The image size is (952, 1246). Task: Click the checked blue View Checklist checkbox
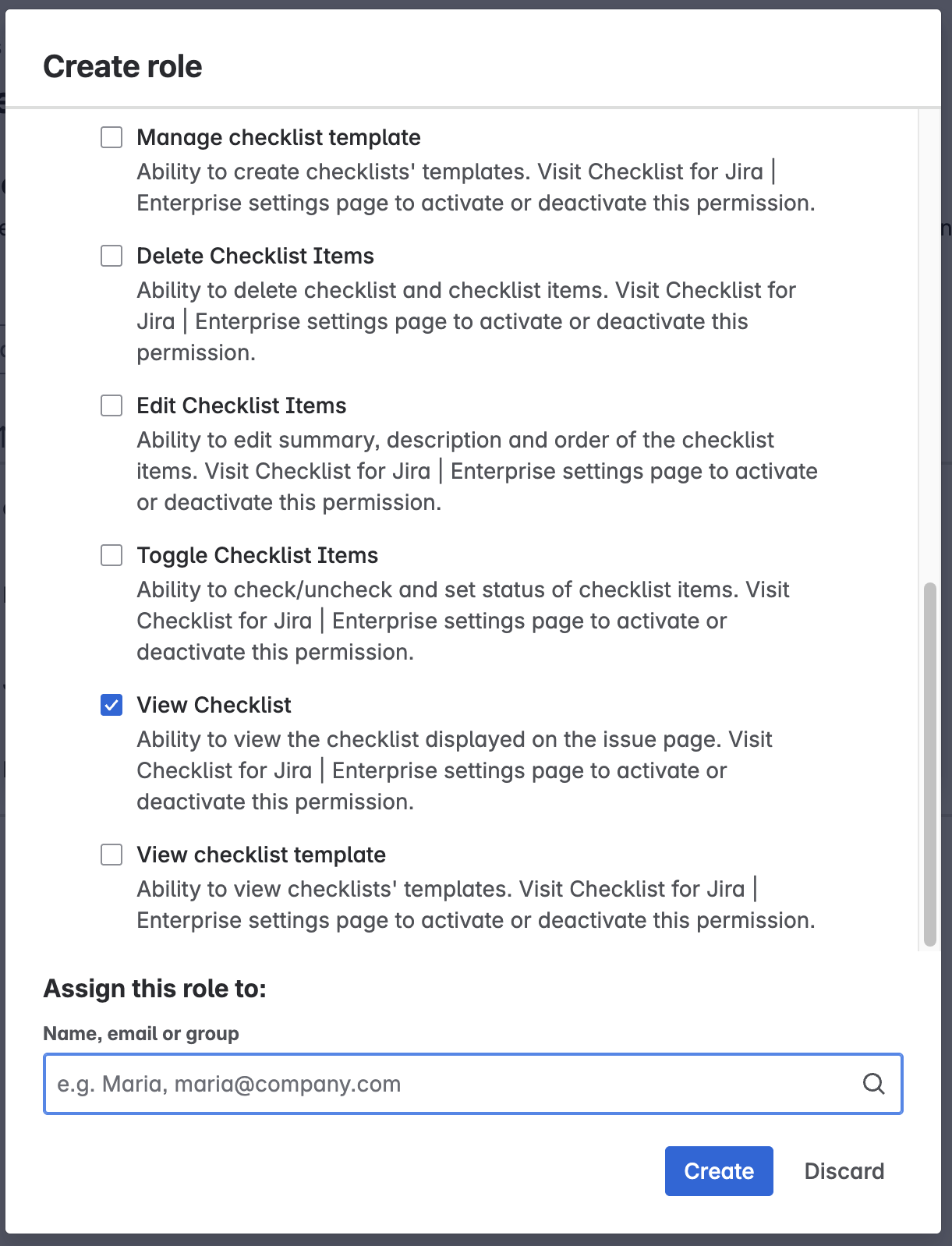point(111,705)
